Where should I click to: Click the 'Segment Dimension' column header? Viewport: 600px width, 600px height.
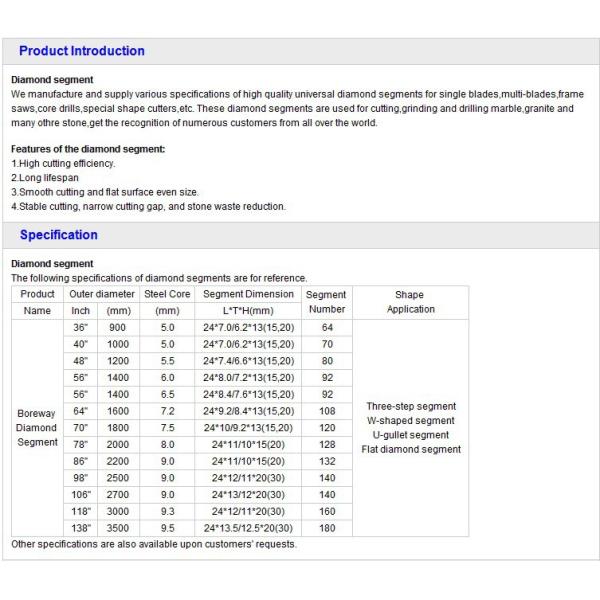click(248, 295)
